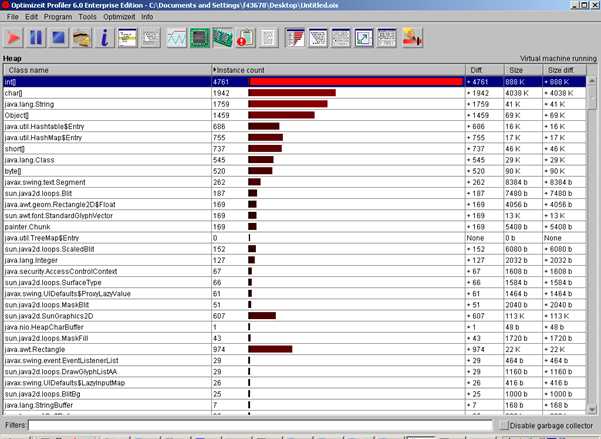The height and width of the screenshot is (439, 601).
Task: Select the int[] row in heap table
Action: pos(295,82)
